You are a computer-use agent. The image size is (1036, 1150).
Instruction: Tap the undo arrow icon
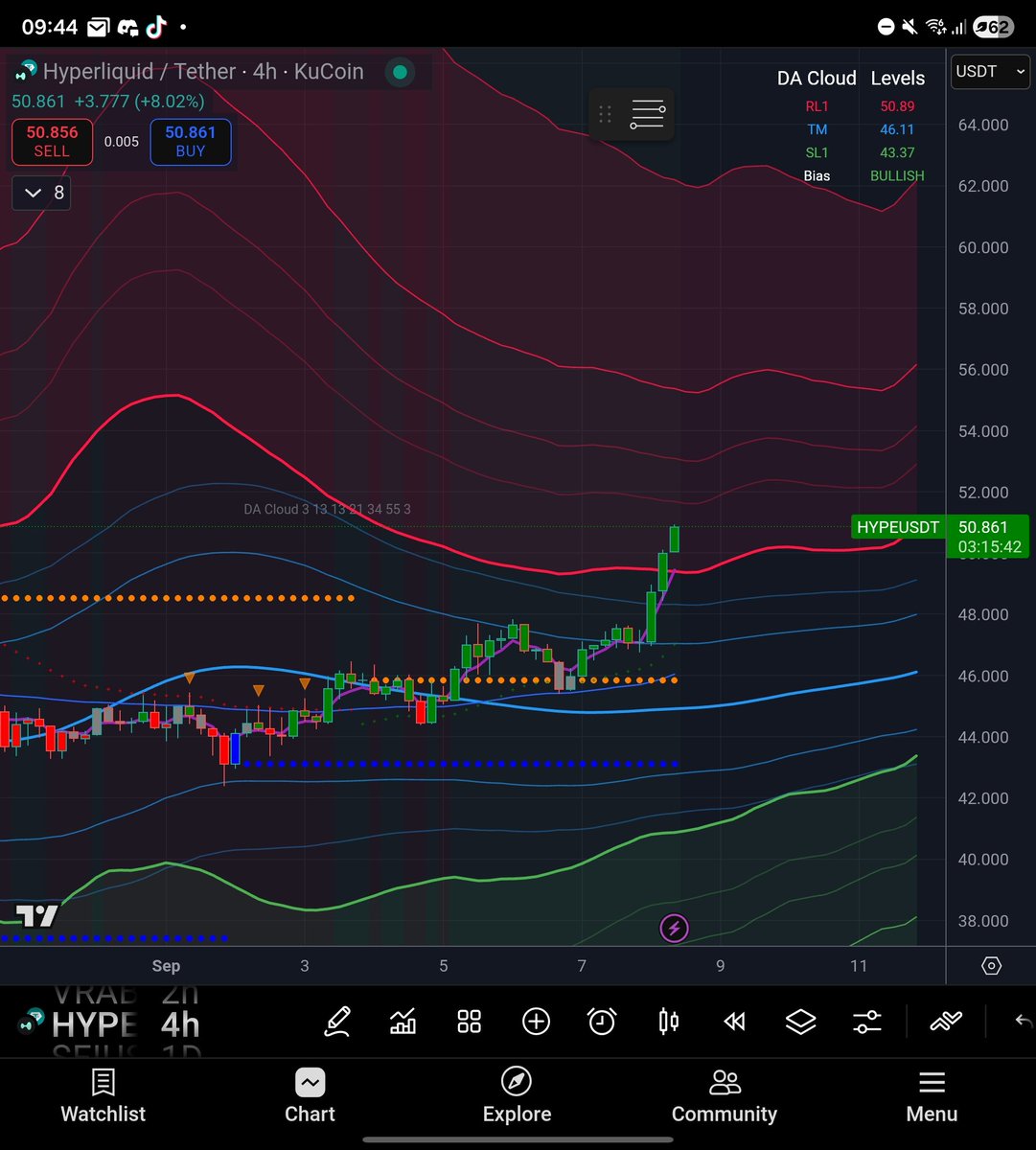(x=1024, y=1022)
